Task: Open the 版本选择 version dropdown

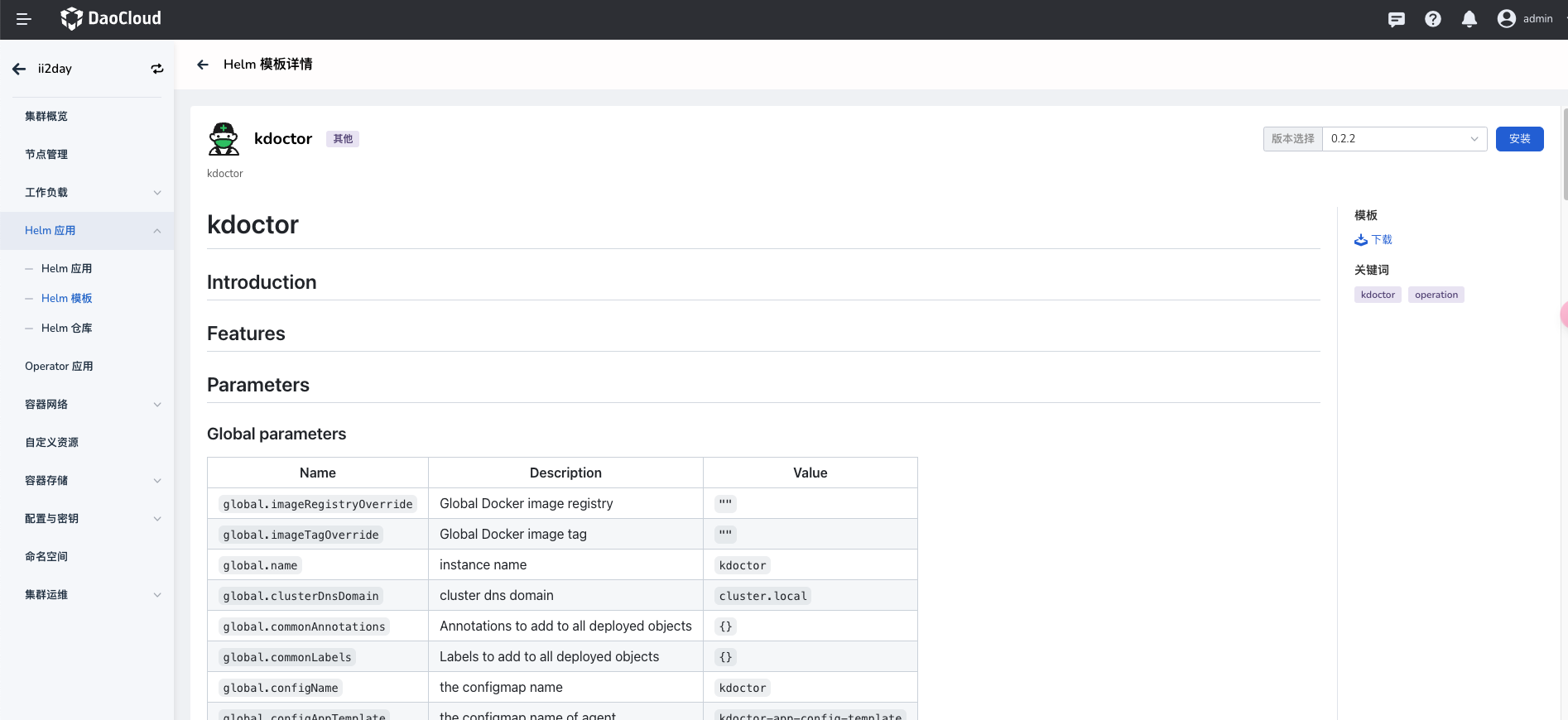Action: click(x=1403, y=139)
